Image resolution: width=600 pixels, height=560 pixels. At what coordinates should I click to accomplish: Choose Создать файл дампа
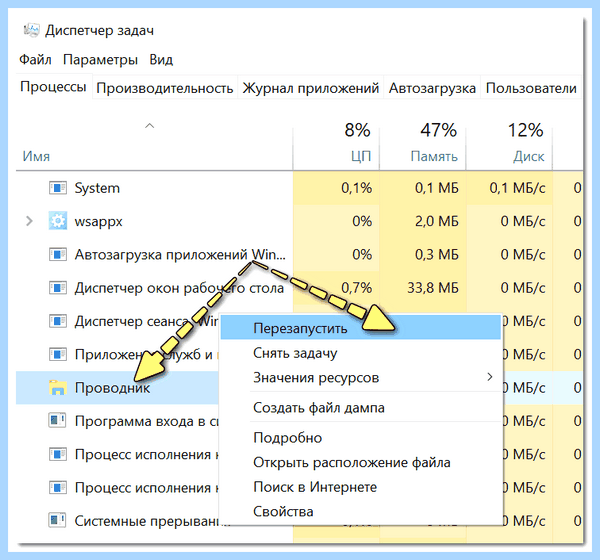[x=361, y=408]
